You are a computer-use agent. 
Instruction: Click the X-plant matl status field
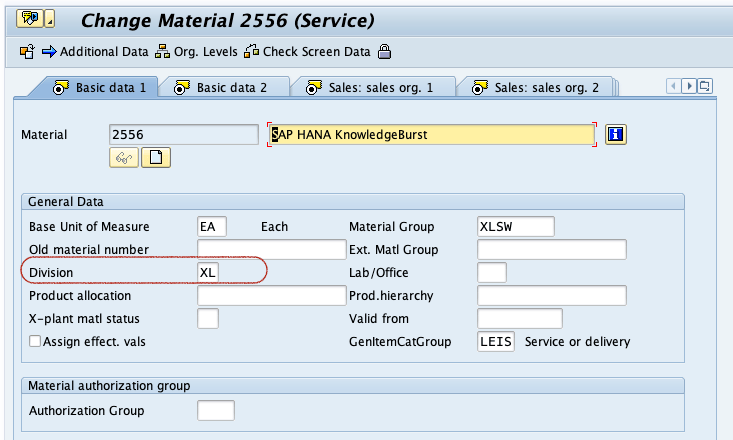tap(208, 318)
